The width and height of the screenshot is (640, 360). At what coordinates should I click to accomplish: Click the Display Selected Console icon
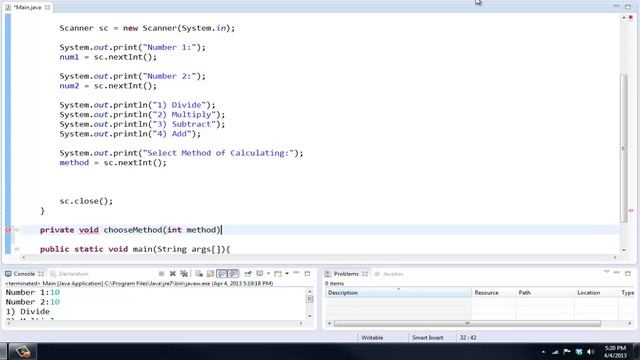[260, 273]
